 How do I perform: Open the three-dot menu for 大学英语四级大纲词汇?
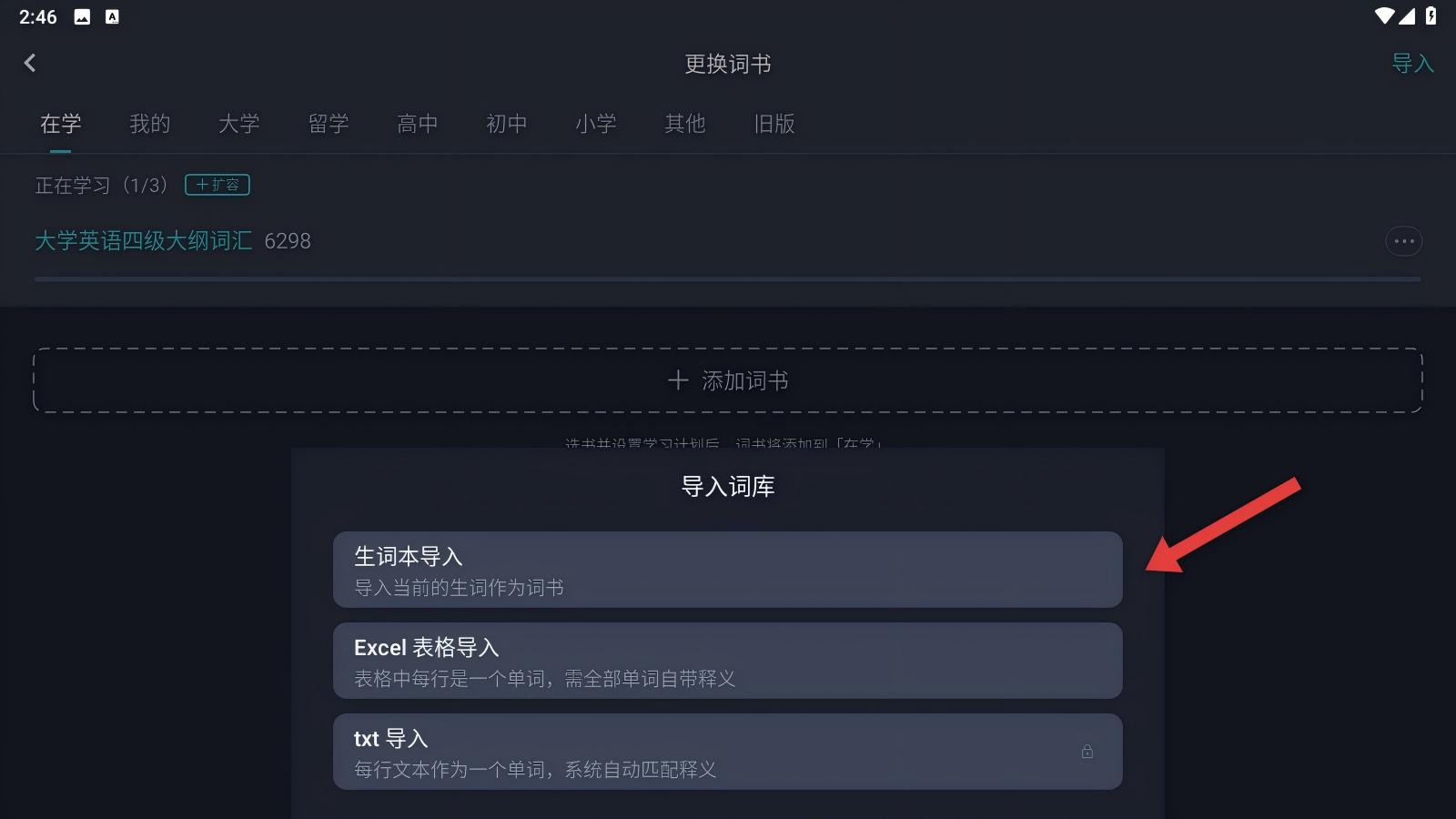click(1403, 241)
